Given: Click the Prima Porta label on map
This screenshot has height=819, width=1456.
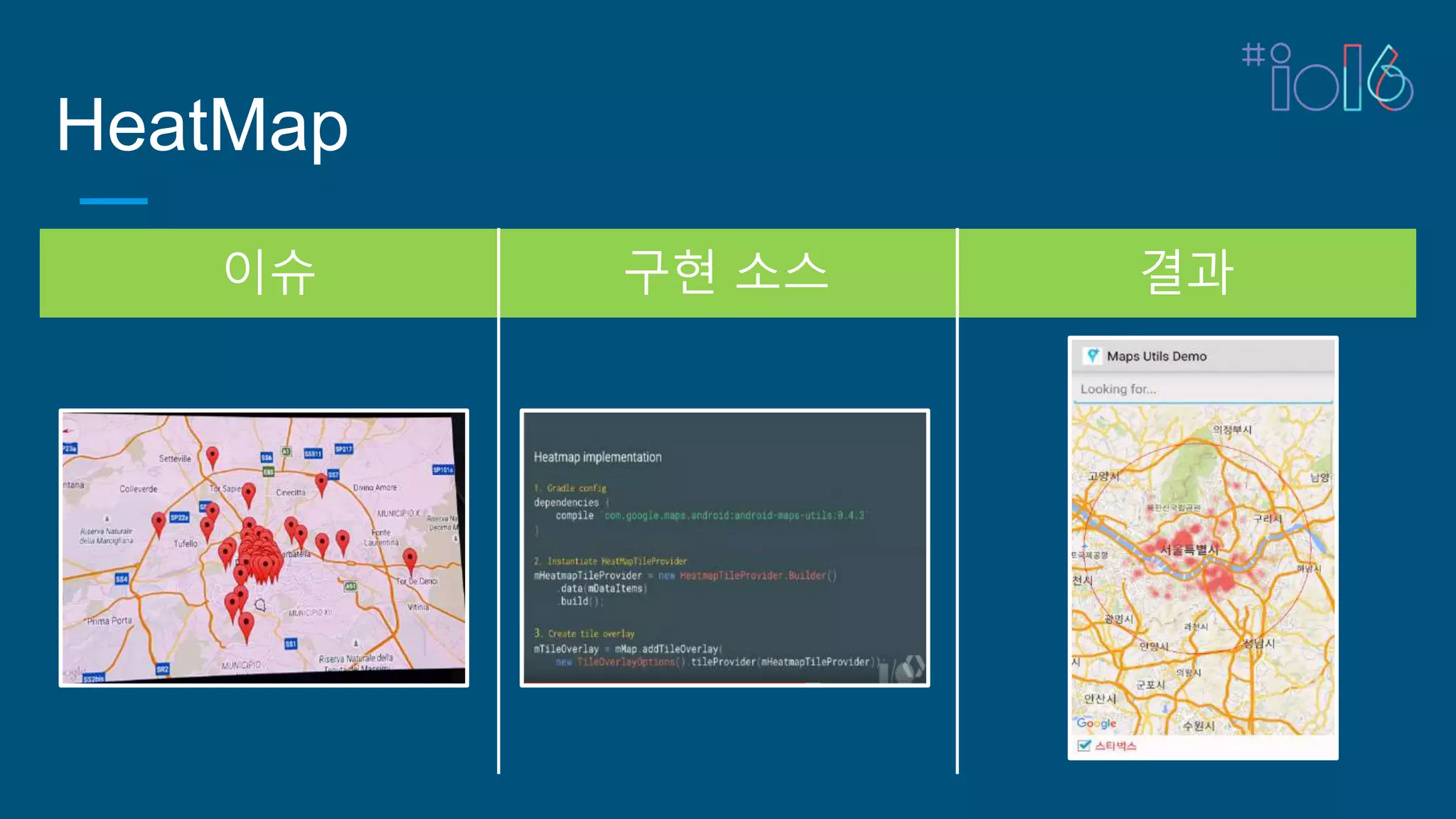Looking at the screenshot, I should pyautogui.click(x=109, y=621).
